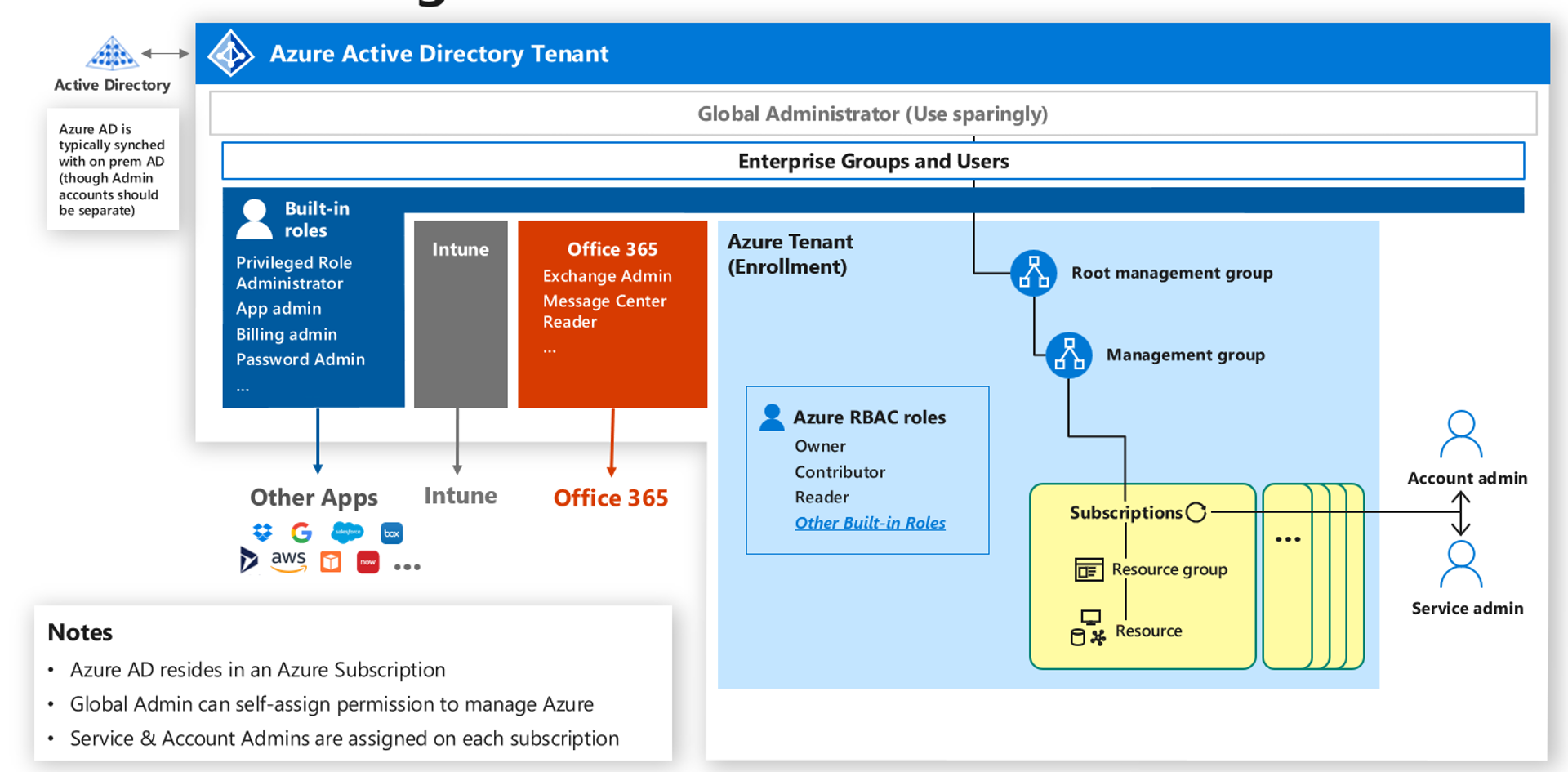Click the Subscriptions refresh circle icon
Screen dimensions: 1568x772
coord(1196,512)
